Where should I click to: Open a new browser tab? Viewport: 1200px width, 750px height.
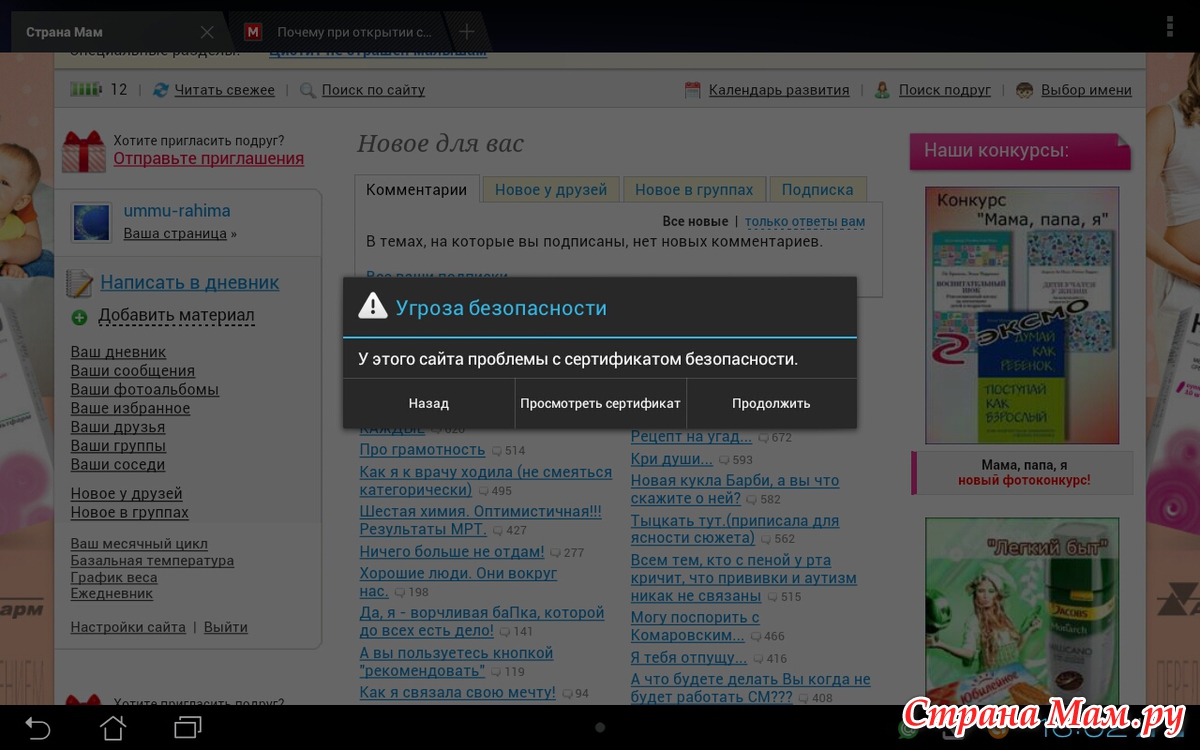coord(466,32)
